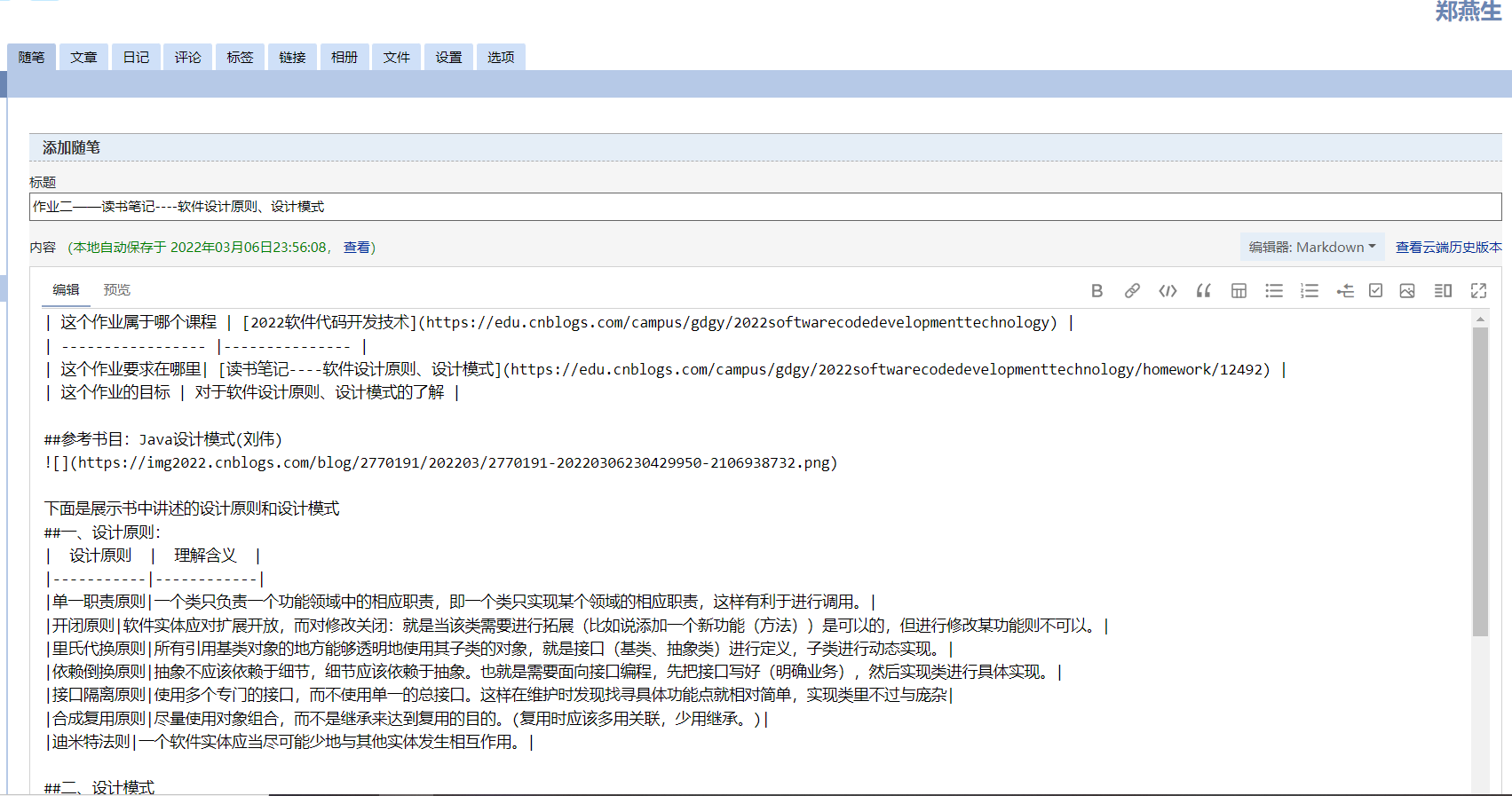Image resolution: width=1512 pixels, height=796 pixels.
Task: Click the '##一、设计原则:' heading line
Action: pyautogui.click(x=103, y=532)
